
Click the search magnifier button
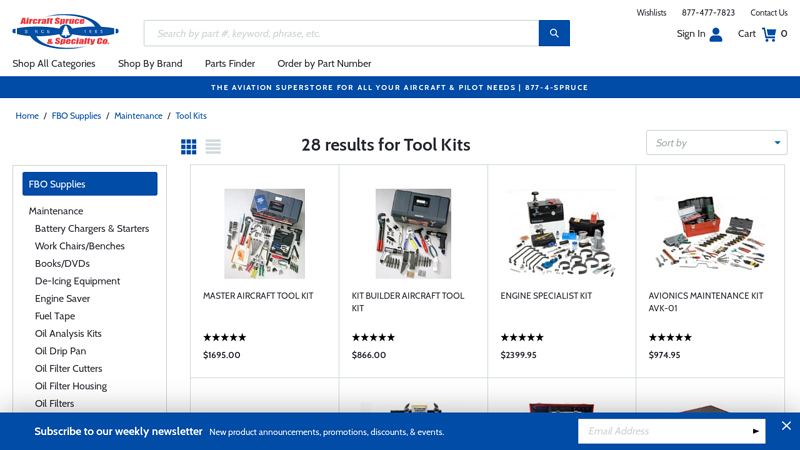click(x=554, y=33)
